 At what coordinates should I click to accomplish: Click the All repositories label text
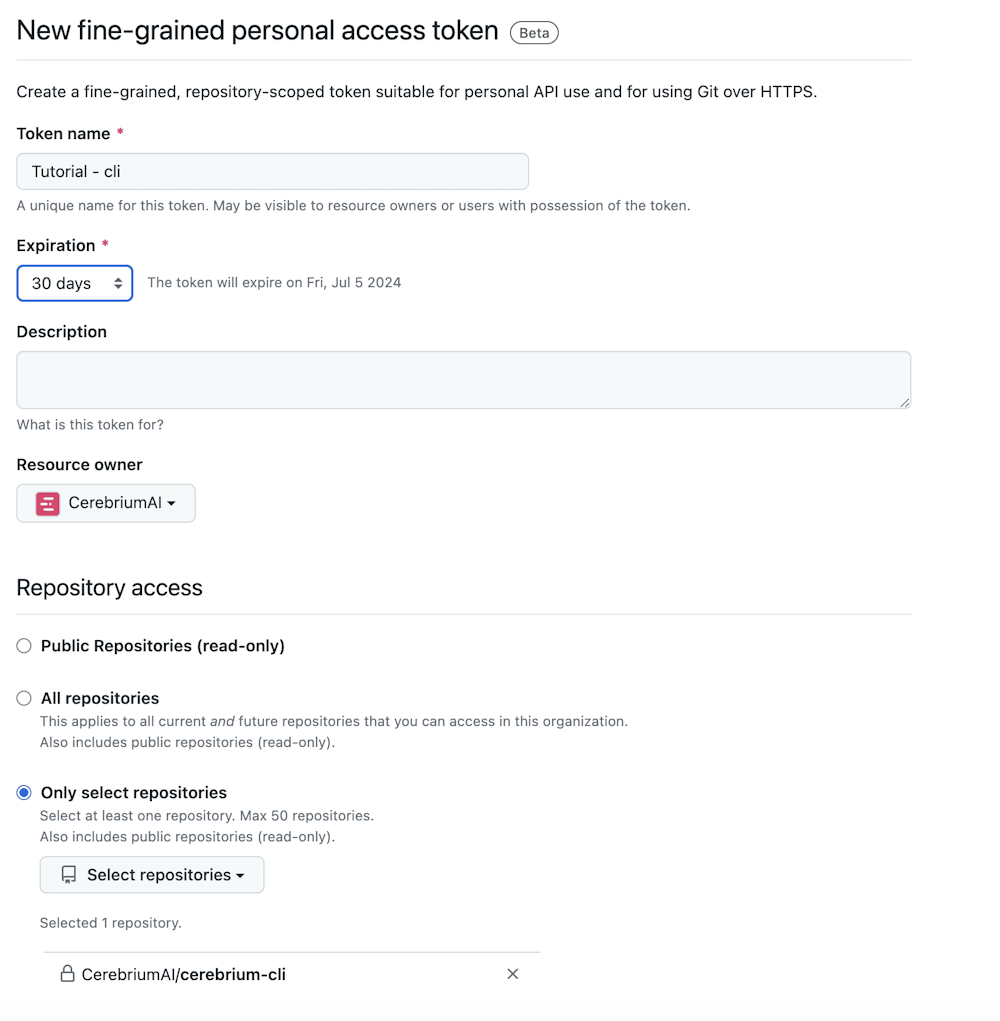pos(100,698)
